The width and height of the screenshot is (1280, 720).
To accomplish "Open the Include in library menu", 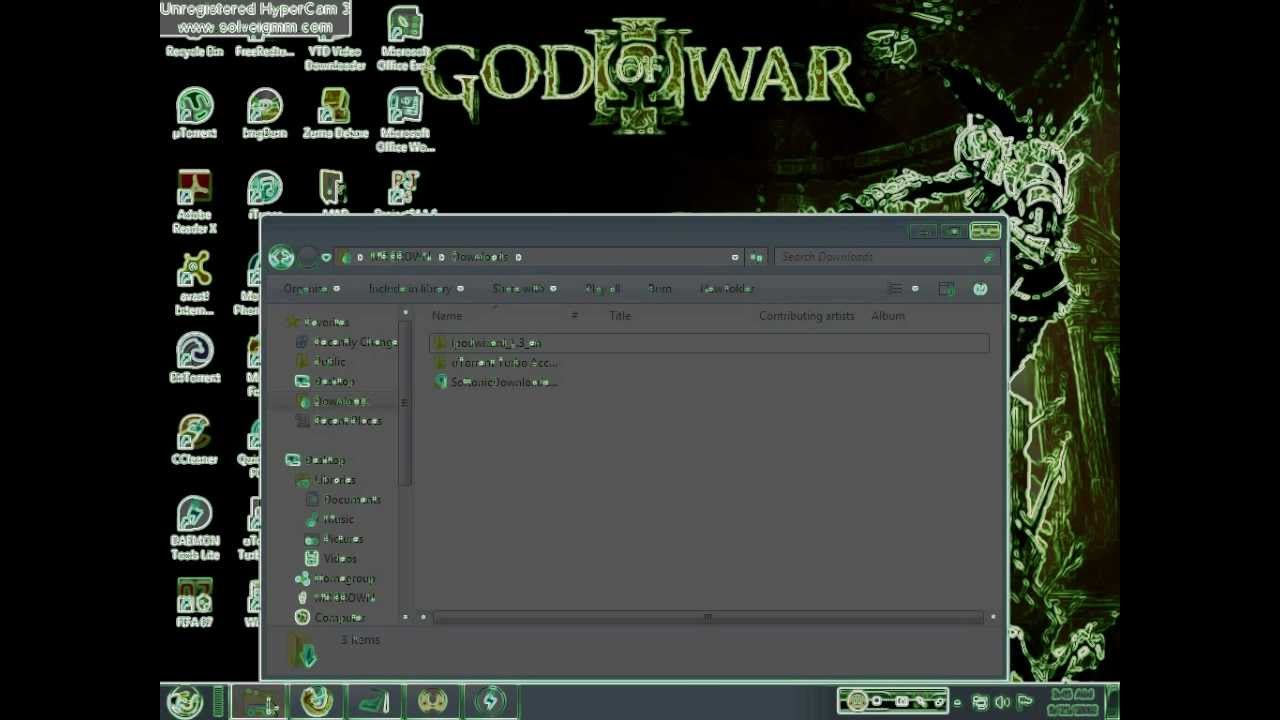I will pyautogui.click(x=415, y=289).
